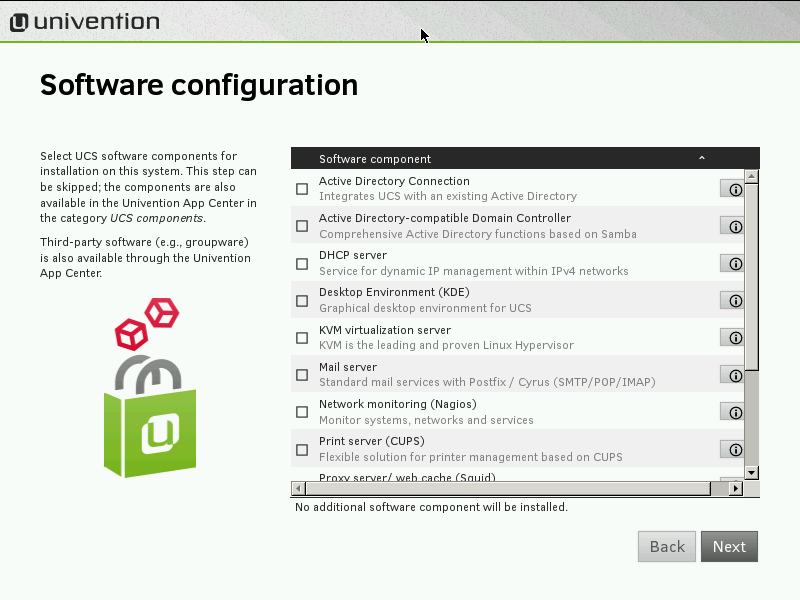Toggle sort arrow in Software component header

pos(702,159)
